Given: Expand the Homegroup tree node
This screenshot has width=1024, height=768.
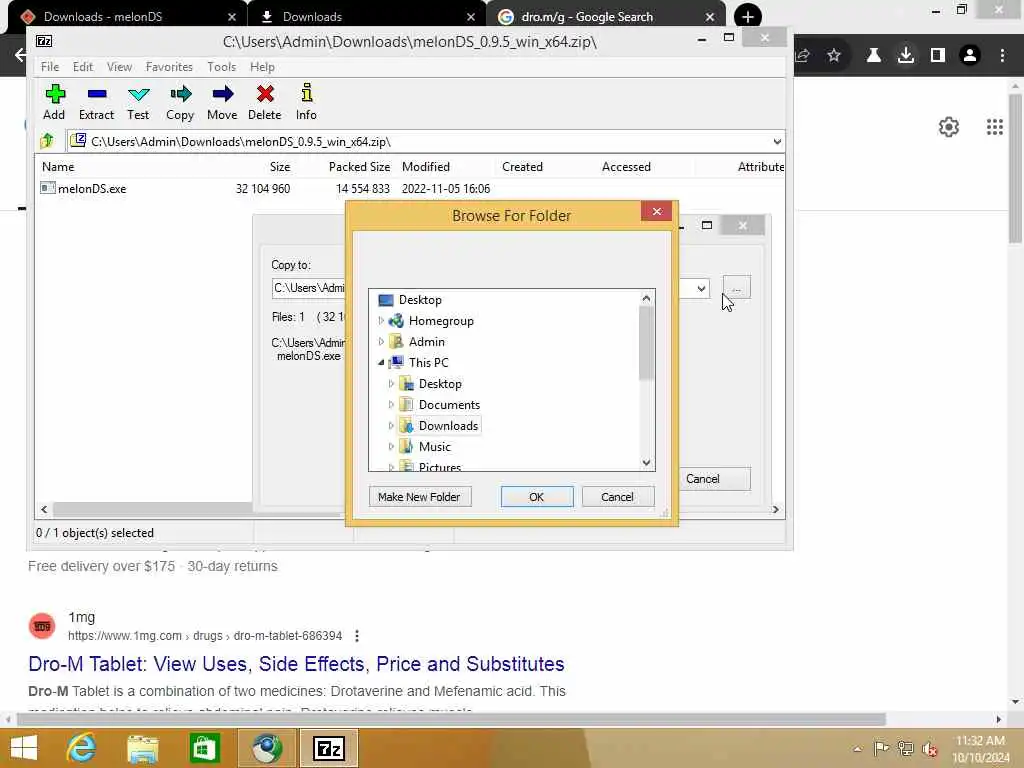Looking at the screenshot, I should click(381, 321).
